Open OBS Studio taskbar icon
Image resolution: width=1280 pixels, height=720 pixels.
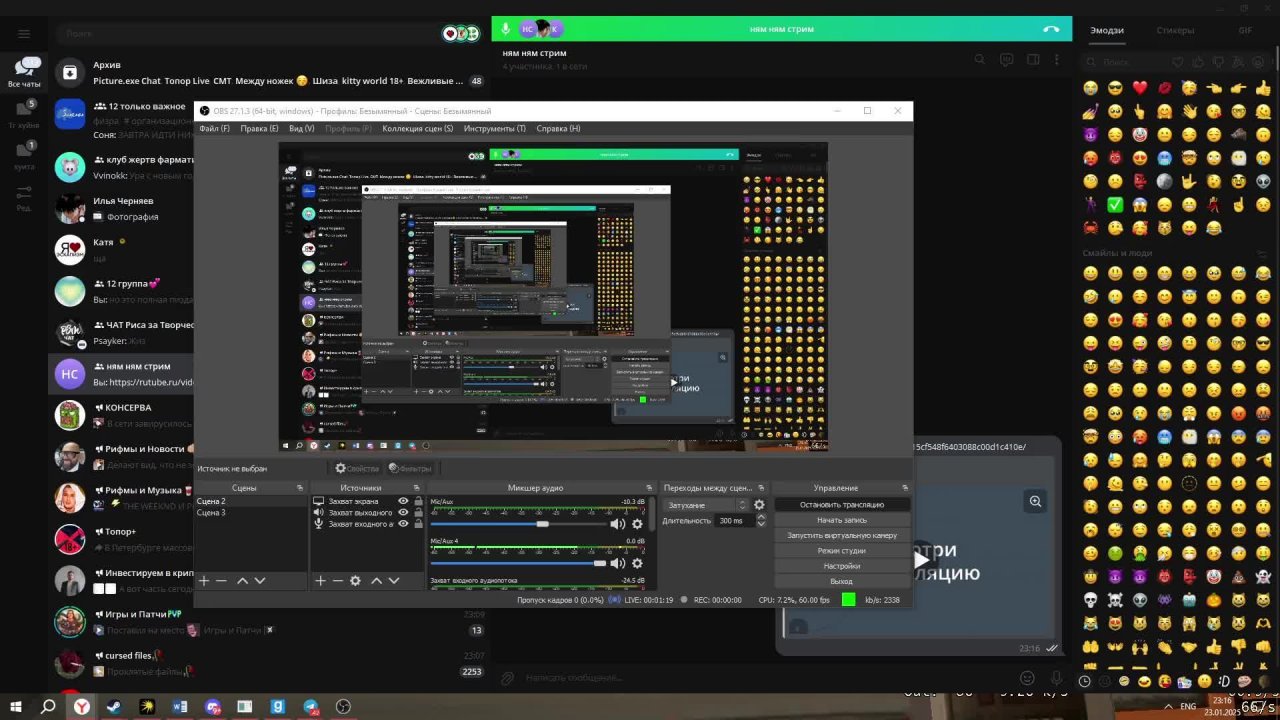click(343, 706)
